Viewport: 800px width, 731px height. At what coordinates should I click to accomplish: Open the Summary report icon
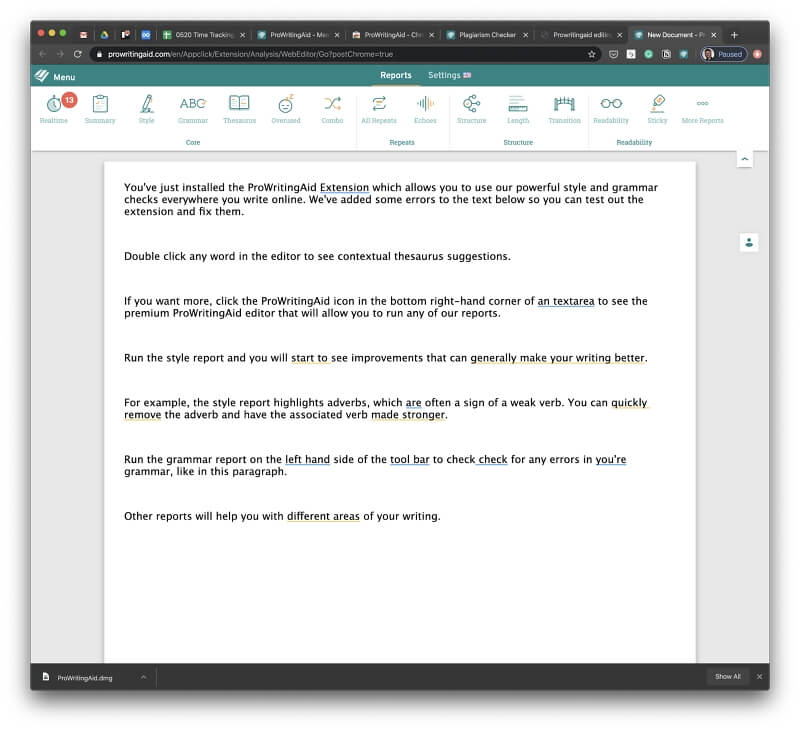pos(100,109)
